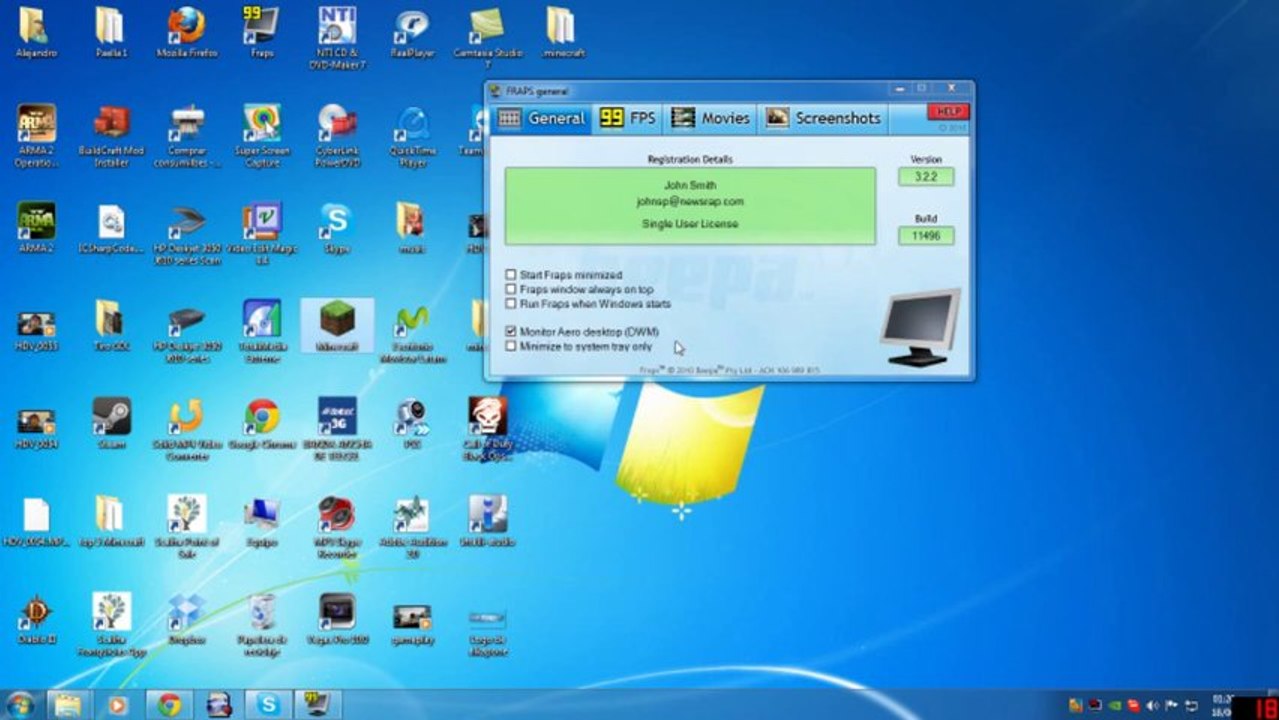Select the General tab in Fraps

coord(541,118)
